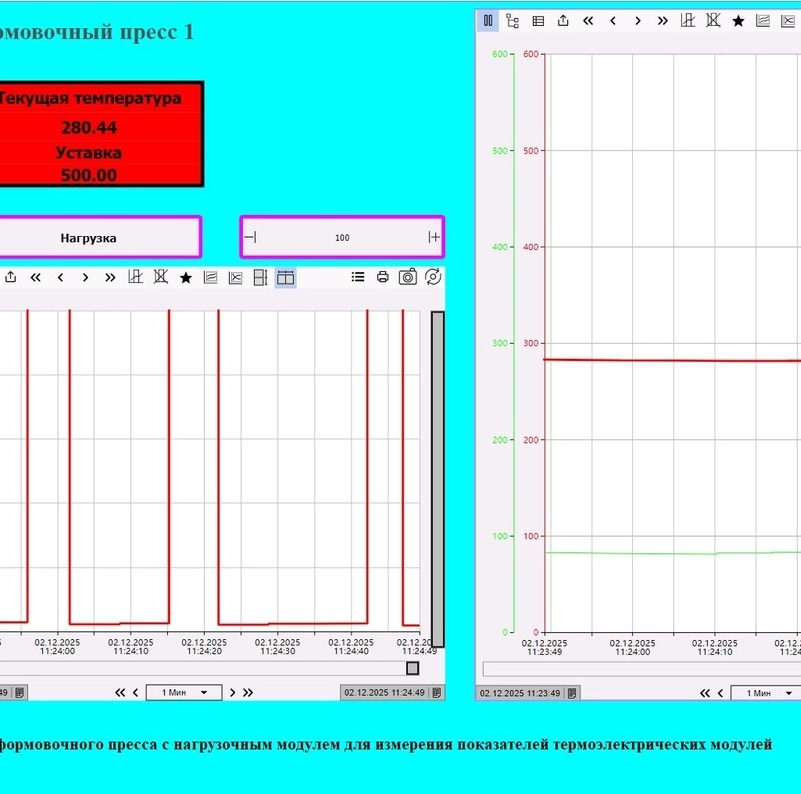The image size is (801, 794).
Task: Decrease the load value with minus button
Action: (250, 237)
